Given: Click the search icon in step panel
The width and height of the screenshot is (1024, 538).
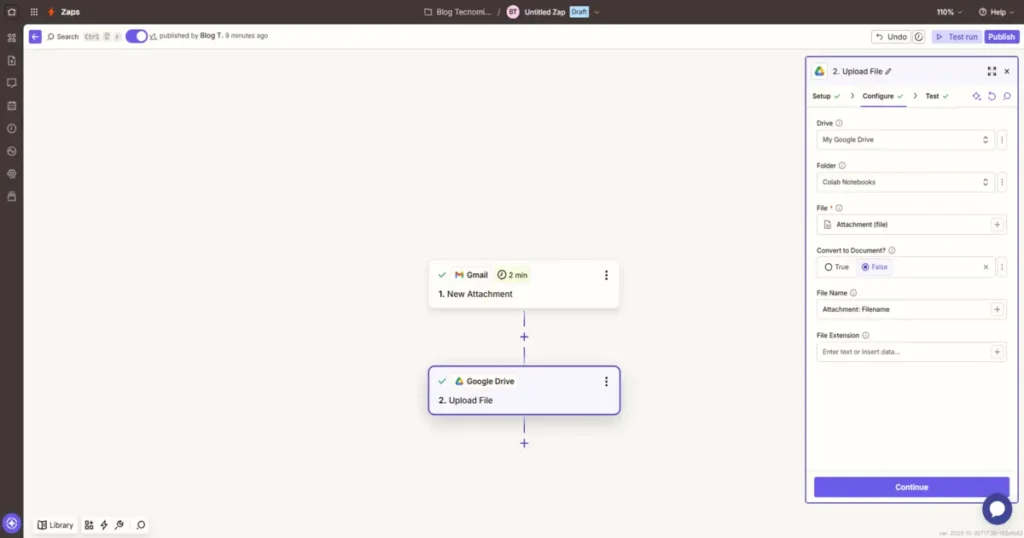Looking at the screenshot, I should coord(1007,96).
